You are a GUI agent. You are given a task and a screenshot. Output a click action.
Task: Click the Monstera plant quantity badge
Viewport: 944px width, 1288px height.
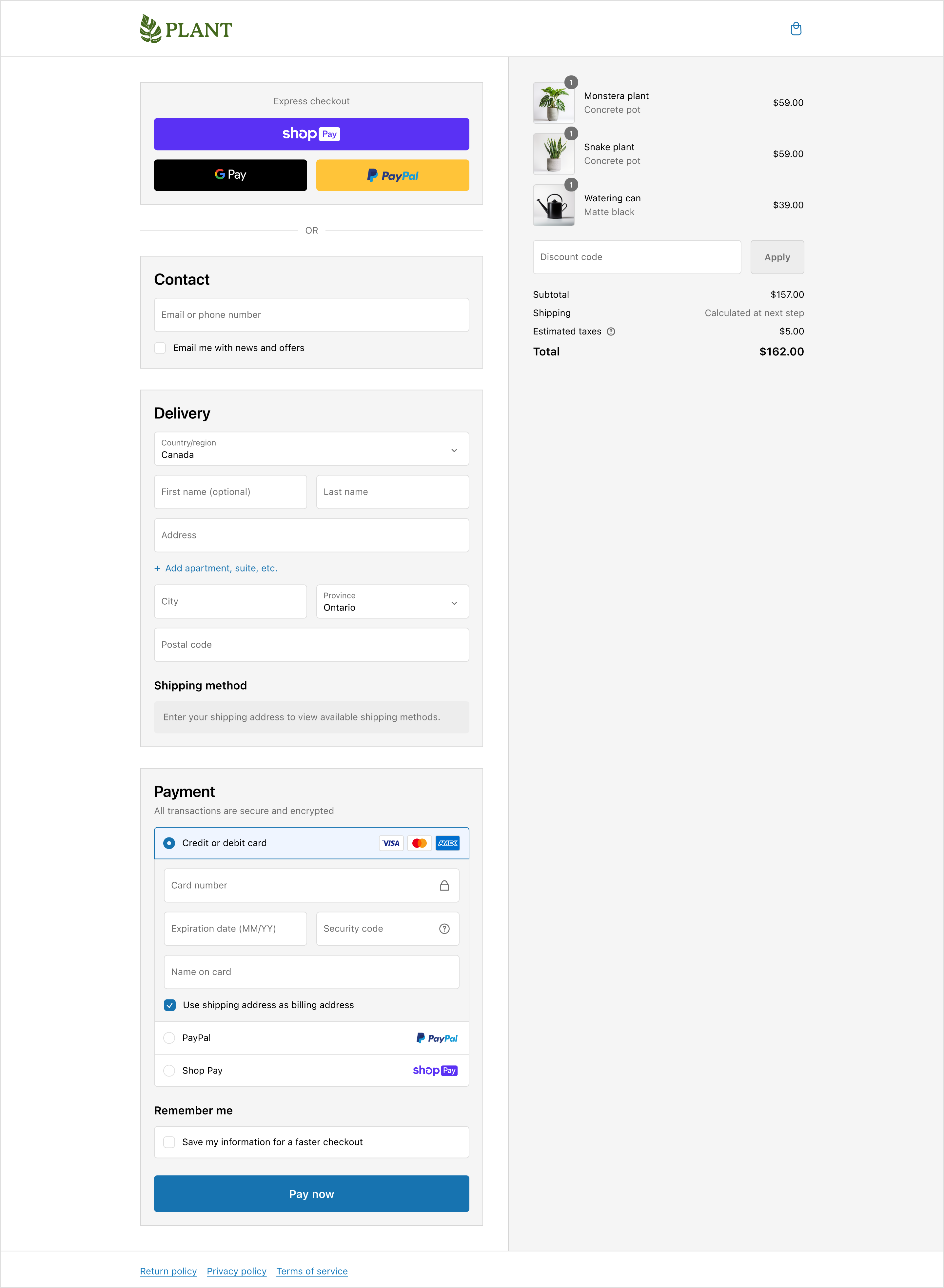coord(571,82)
